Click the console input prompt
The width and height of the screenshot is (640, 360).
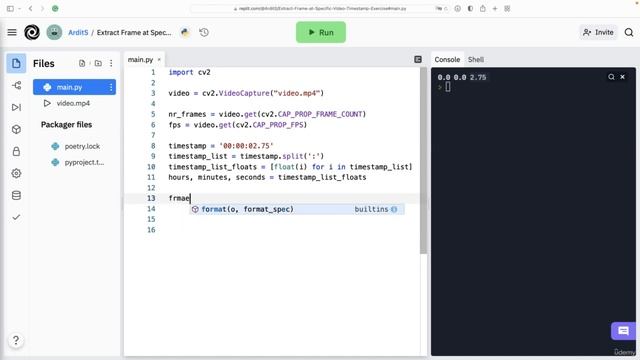click(x=448, y=87)
